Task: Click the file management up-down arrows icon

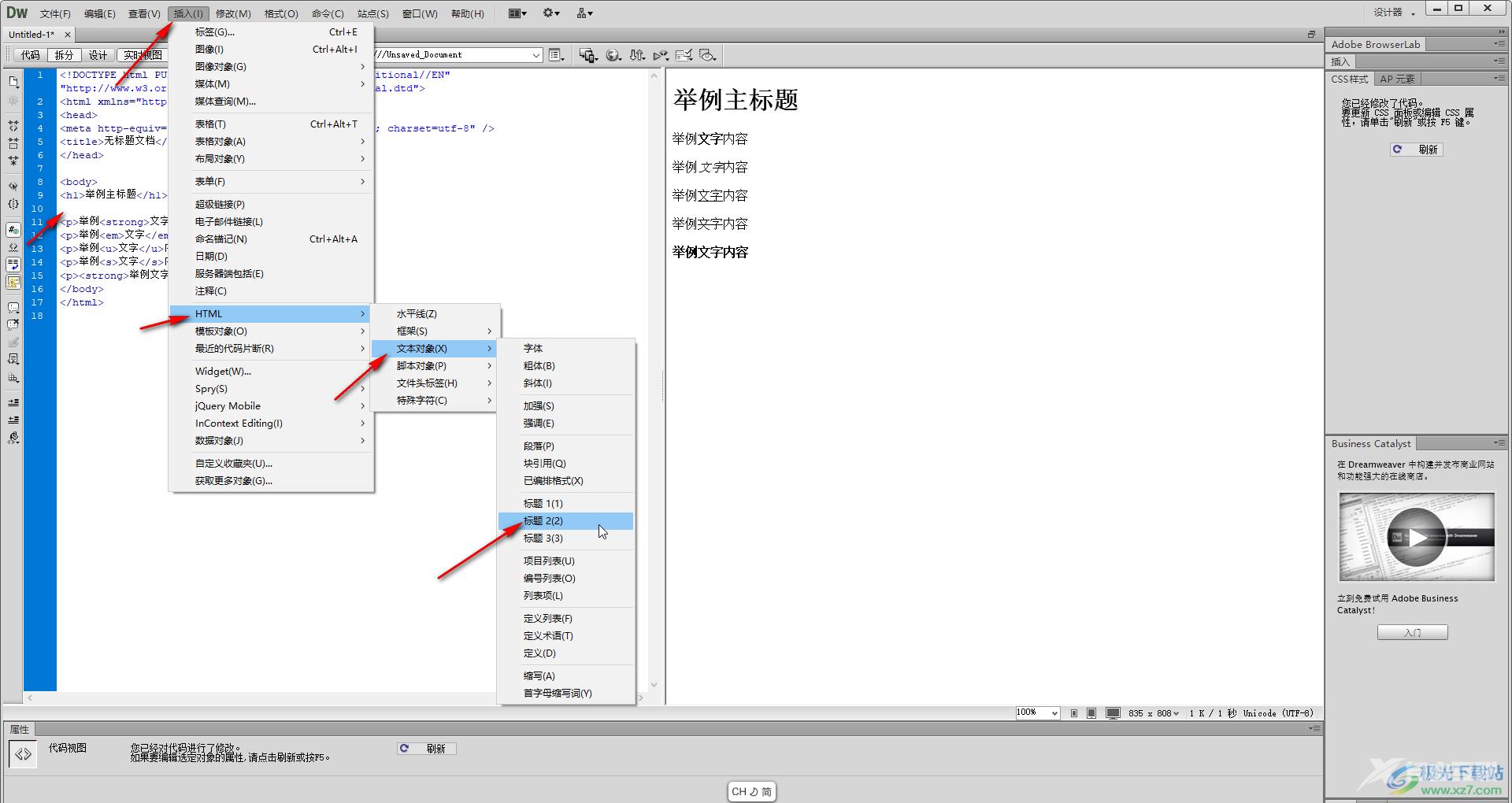Action: pyautogui.click(x=637, y=55)
